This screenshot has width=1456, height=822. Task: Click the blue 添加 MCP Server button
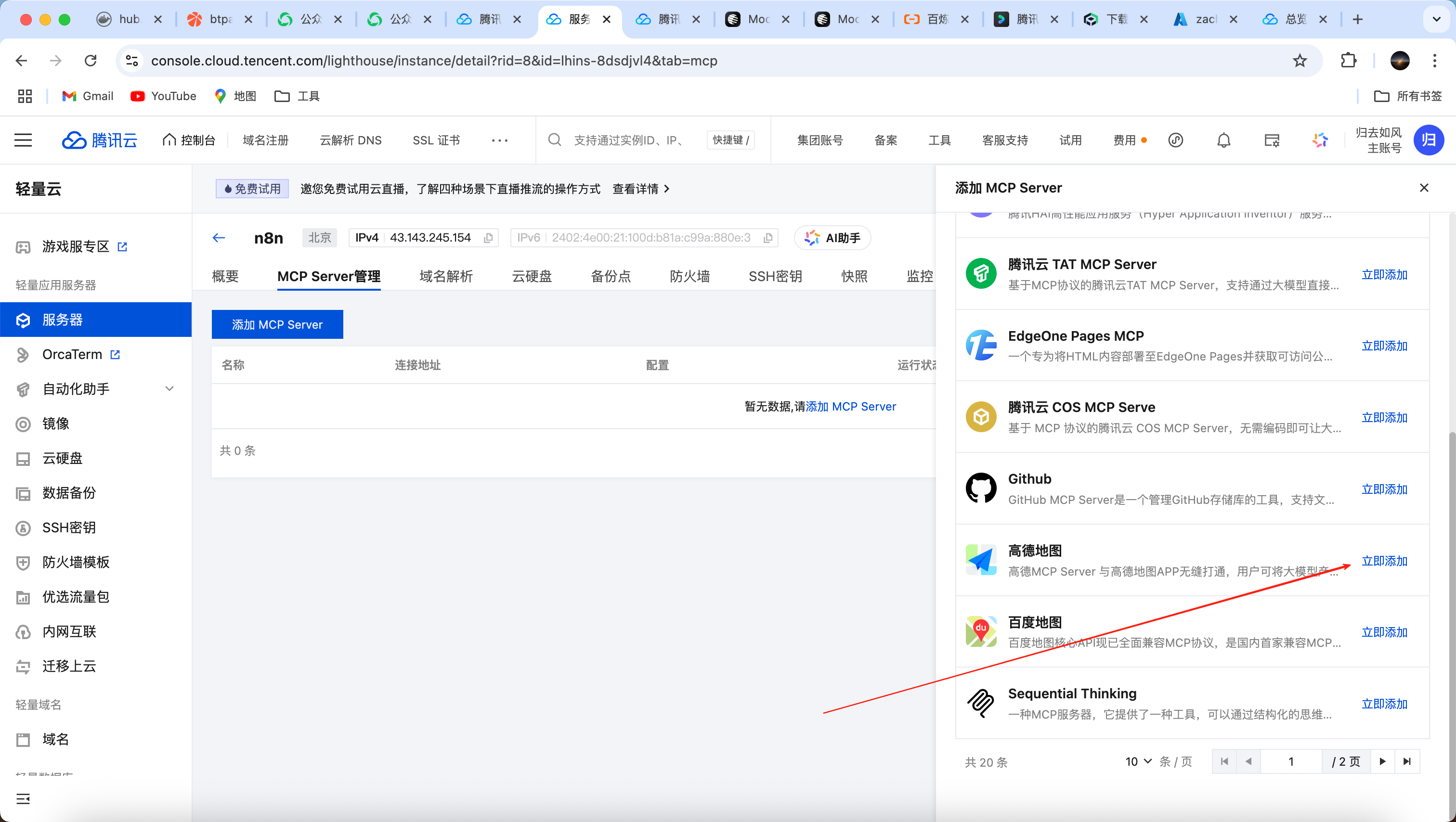(x=277, y=325)
